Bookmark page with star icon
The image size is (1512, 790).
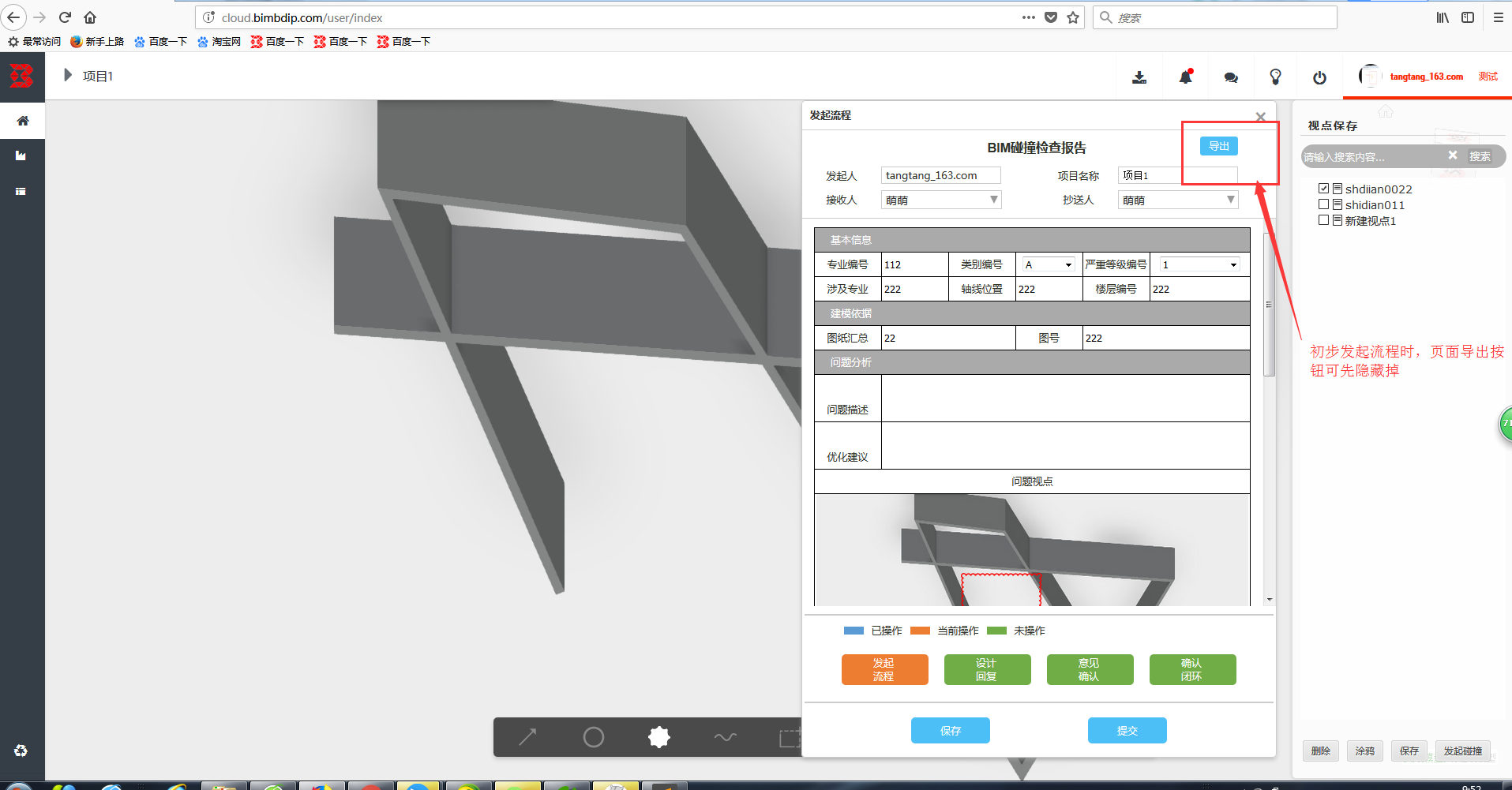pos(1073,17)
